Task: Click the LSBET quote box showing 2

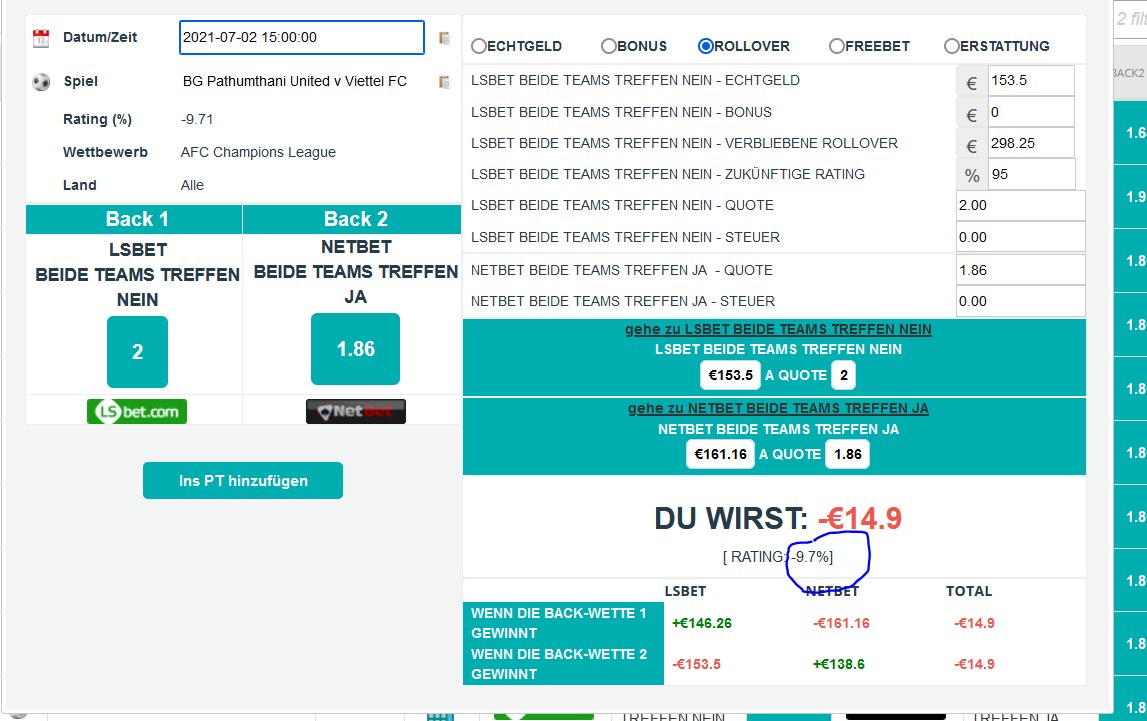Action: (843, 375)
